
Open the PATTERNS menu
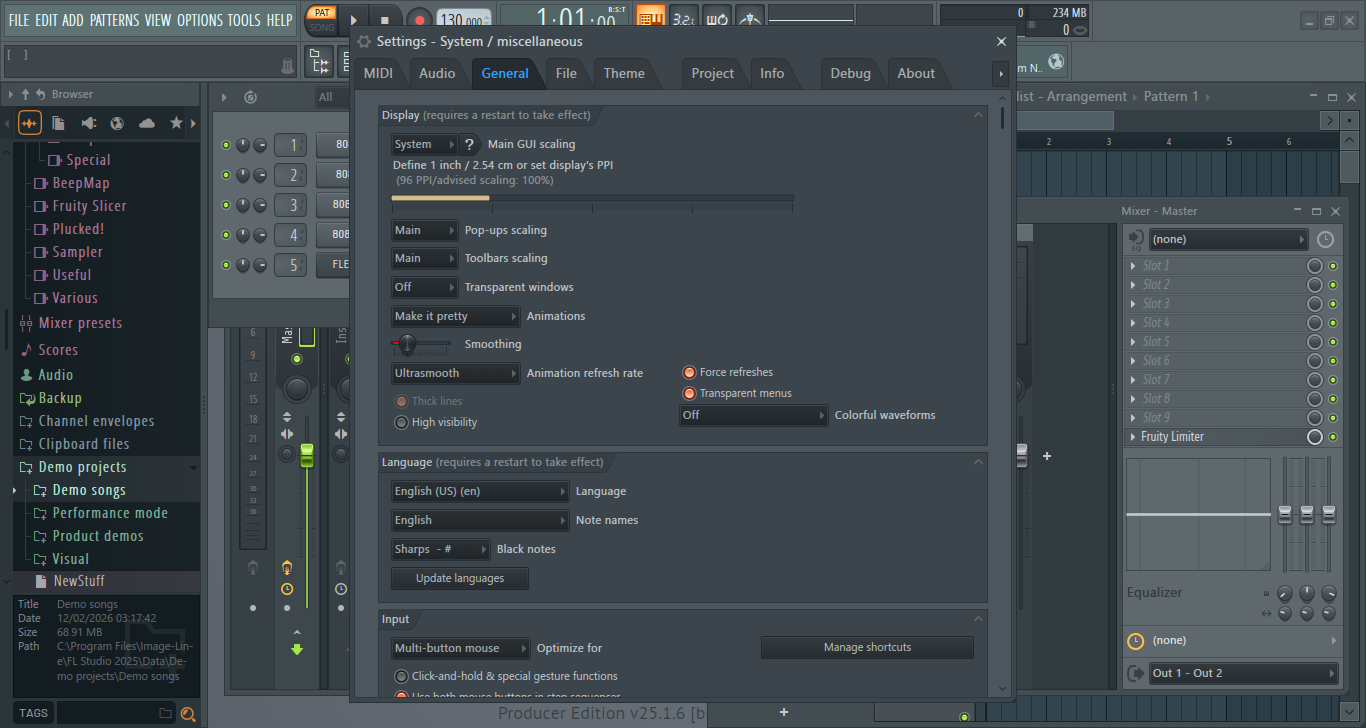(114, 20)
